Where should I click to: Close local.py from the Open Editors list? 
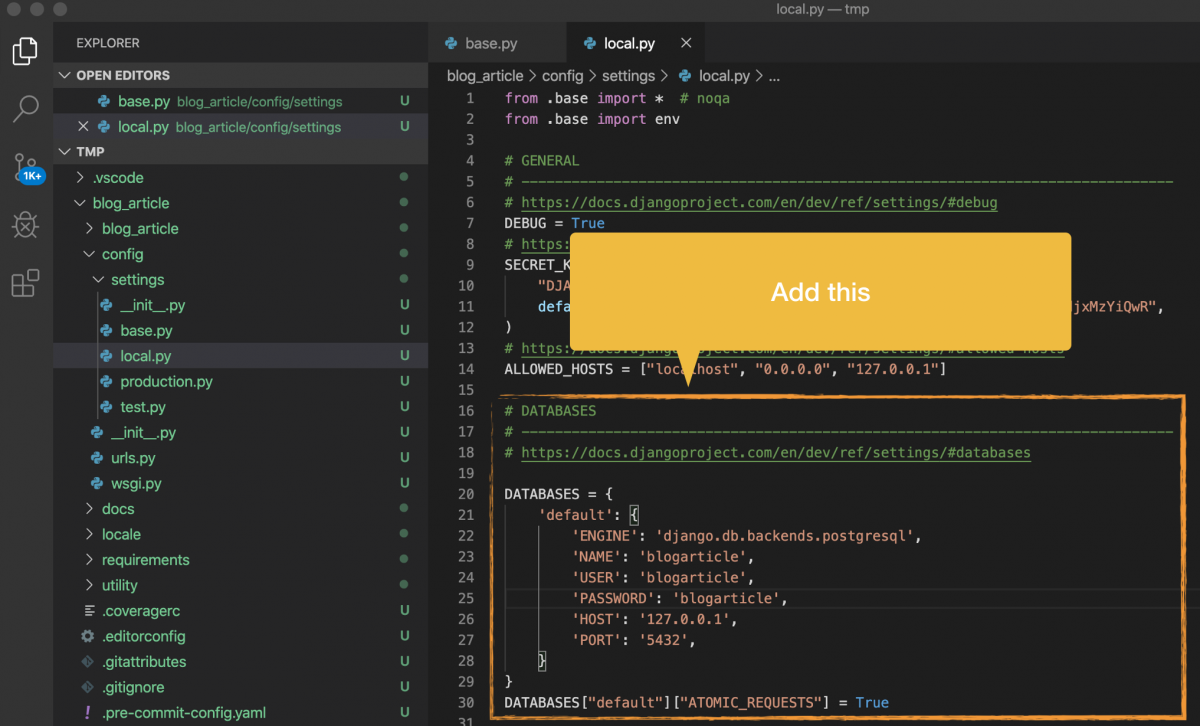click(x=83, y=126)
